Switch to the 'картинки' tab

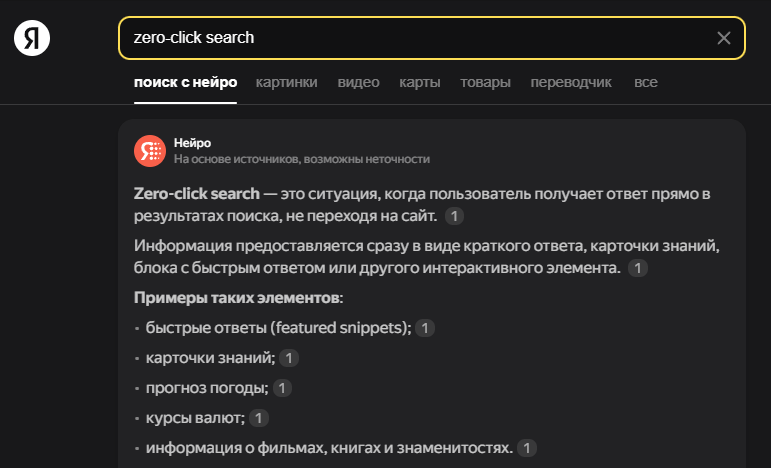point(286,82)
